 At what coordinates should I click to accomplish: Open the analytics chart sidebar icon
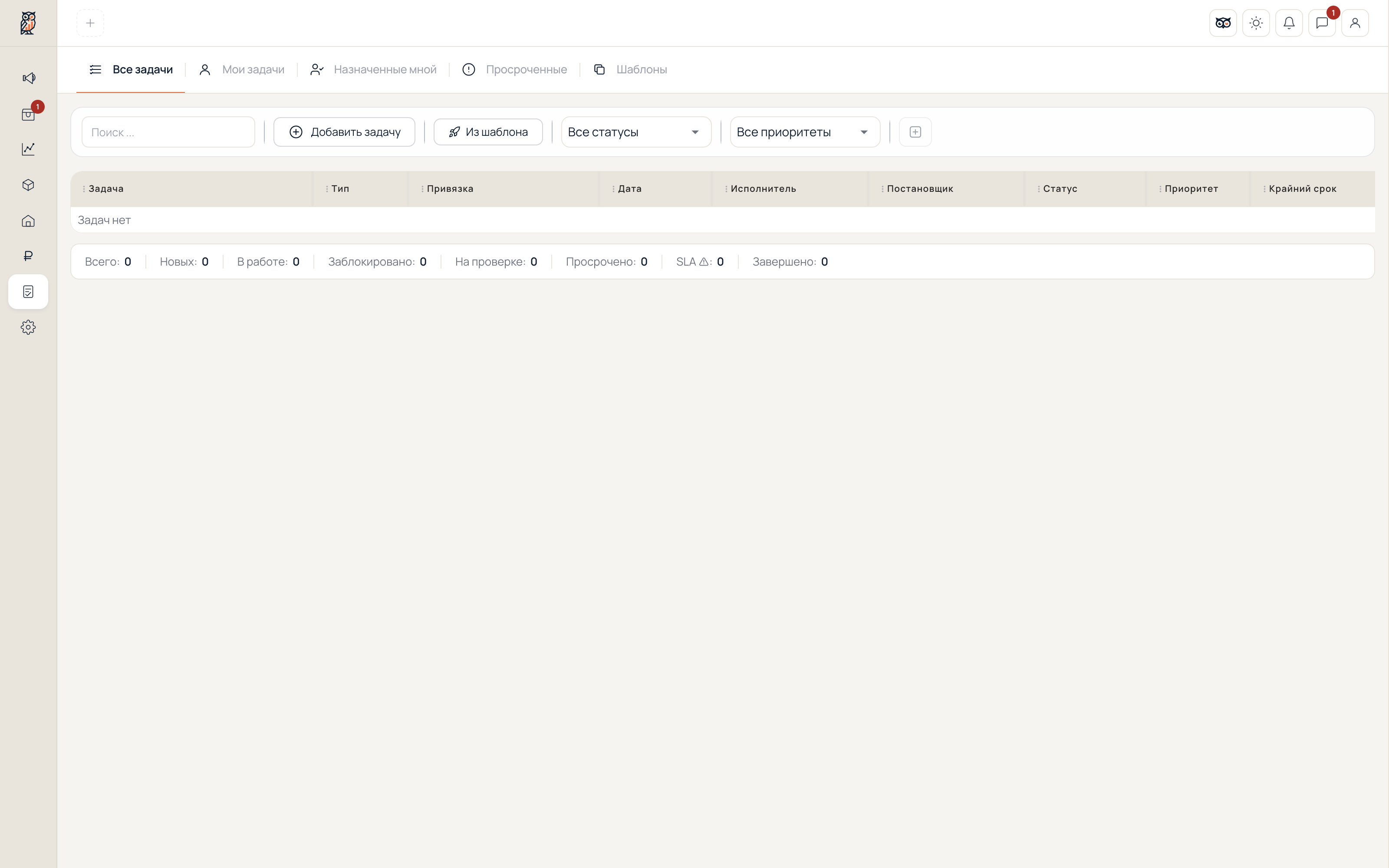(x=28, y=149)
